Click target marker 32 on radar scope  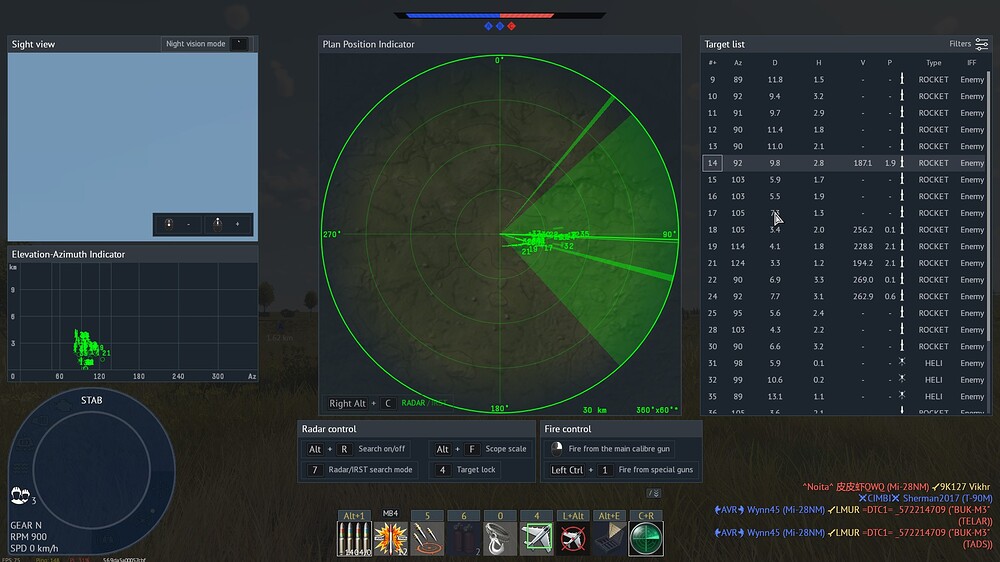568,246
